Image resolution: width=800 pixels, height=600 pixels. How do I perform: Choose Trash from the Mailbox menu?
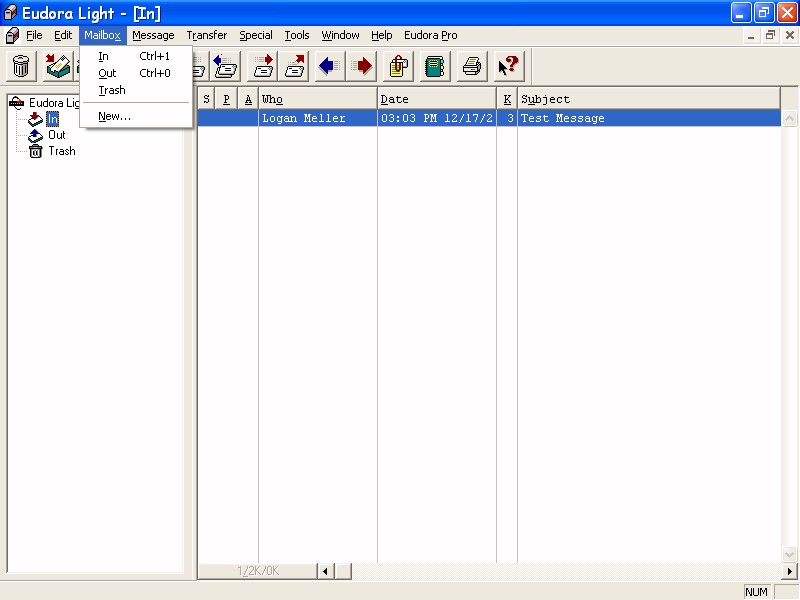coord(136,90)
